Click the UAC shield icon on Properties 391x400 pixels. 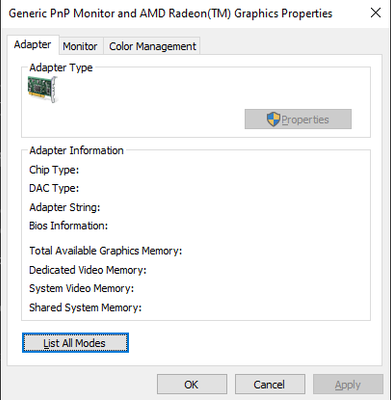tap(273, 119)
